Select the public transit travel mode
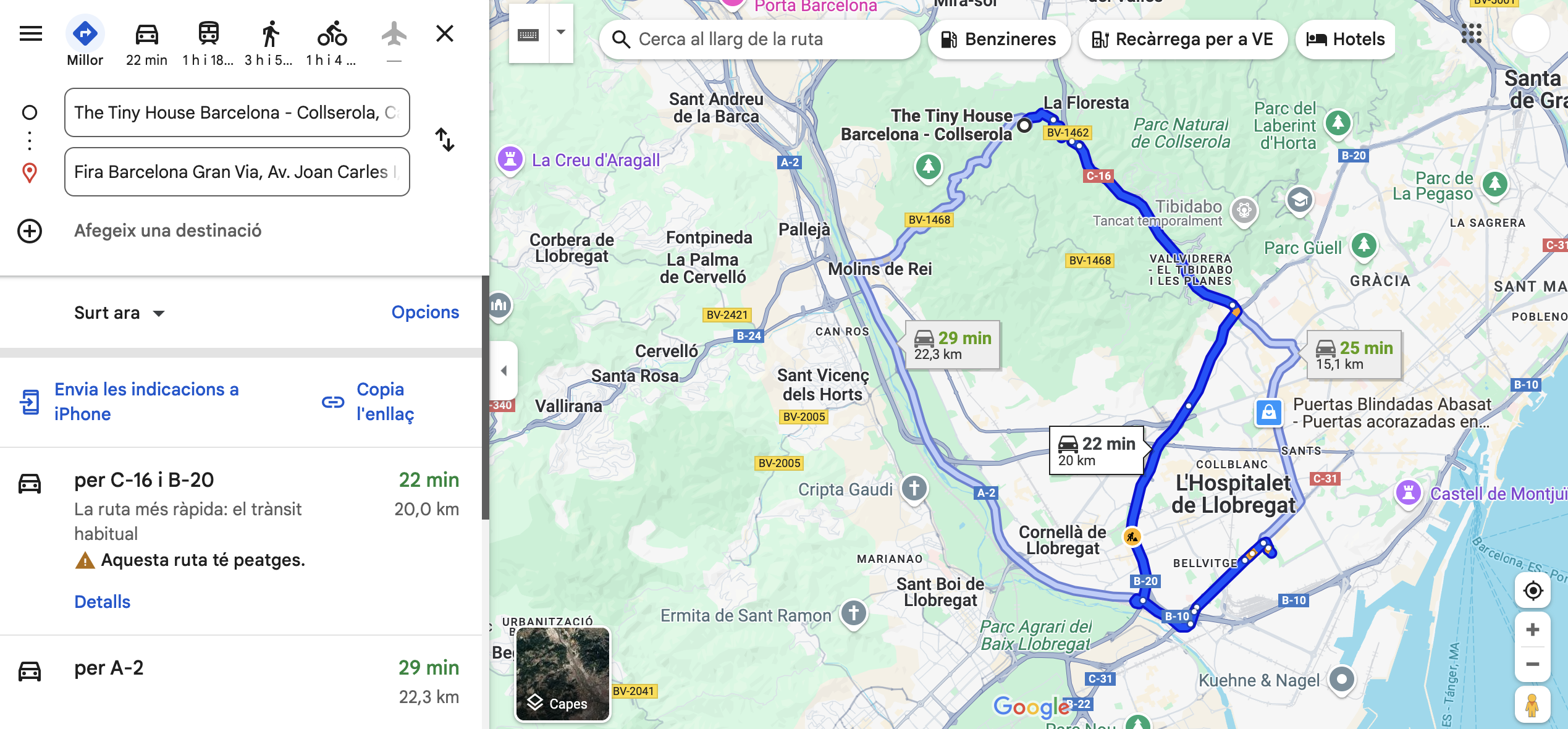The width and height of the screenshot is (1568, 729). click(208, 42)
